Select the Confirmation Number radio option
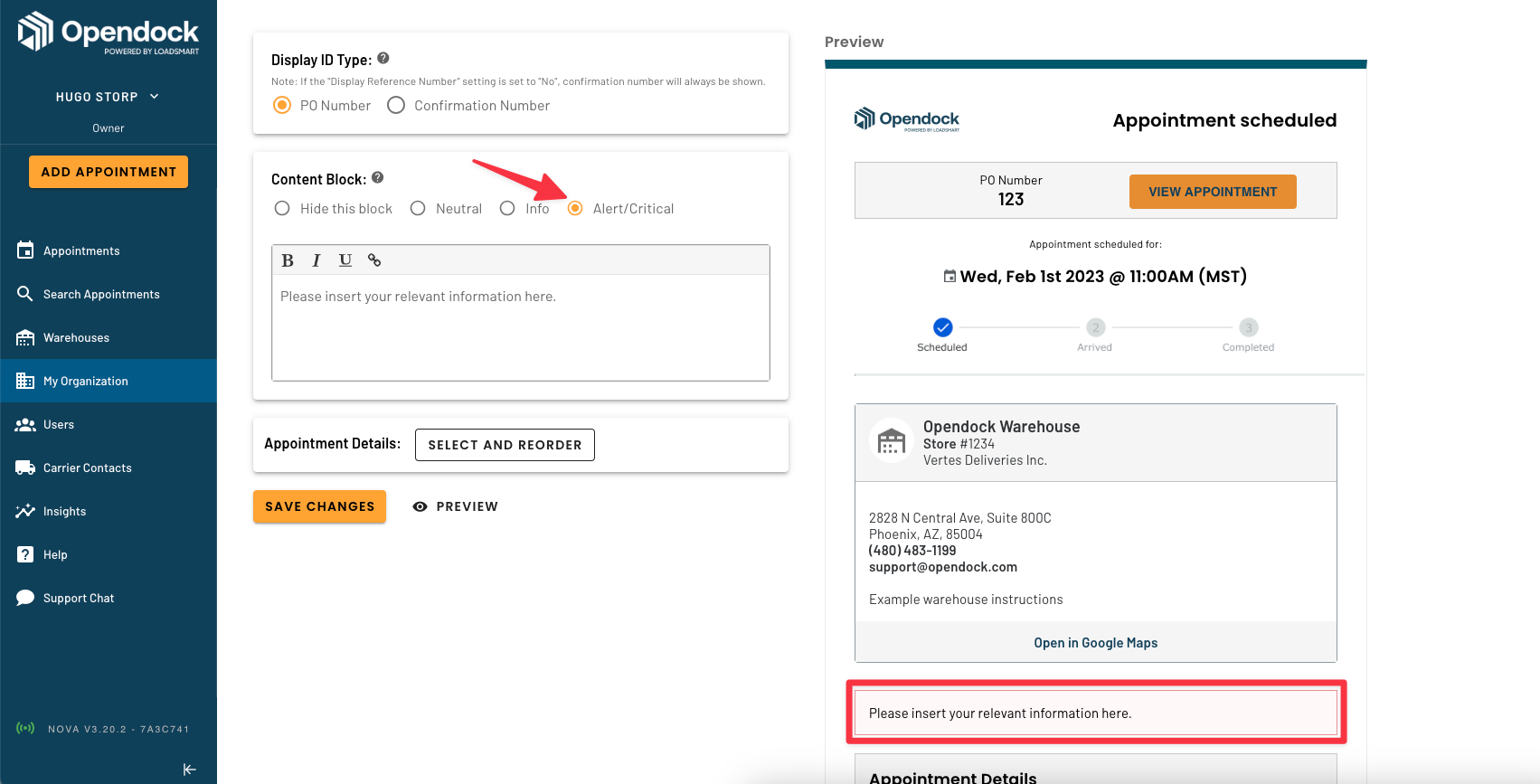 [468, 106]
